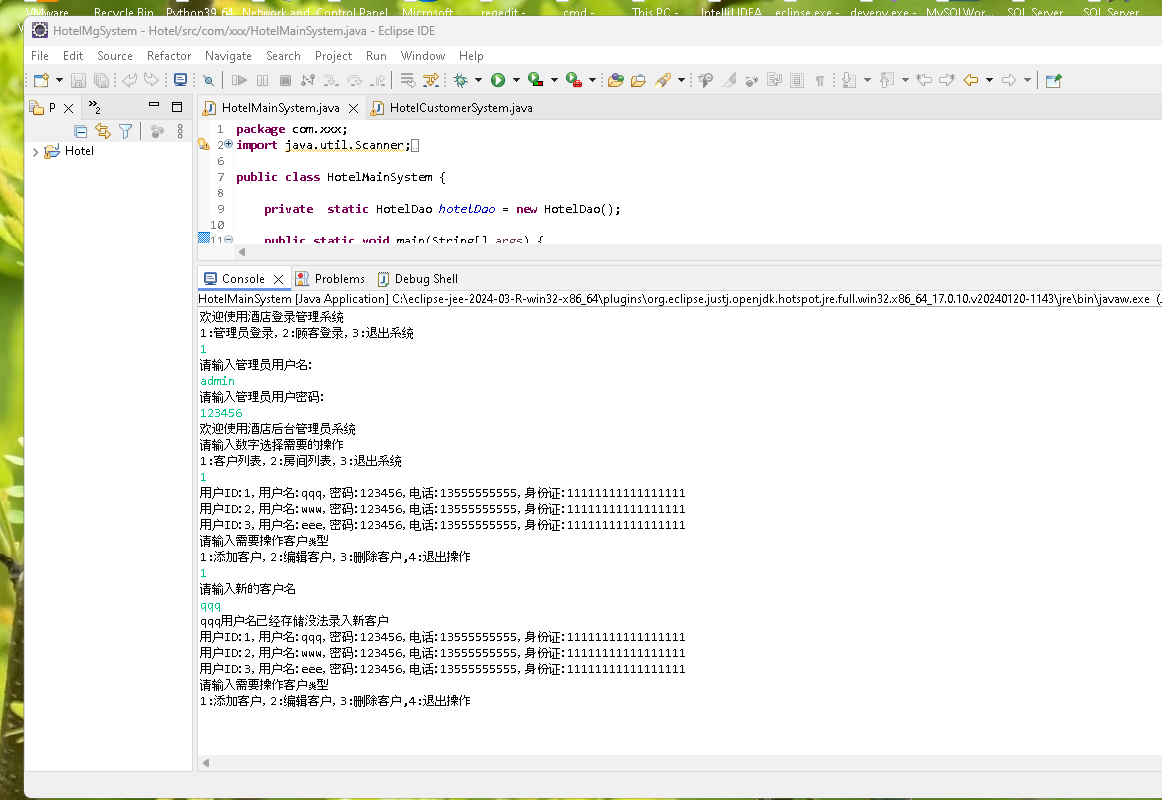1162x800 pixels.
Task: Open the Refactor menu
Action: point(168,56)
